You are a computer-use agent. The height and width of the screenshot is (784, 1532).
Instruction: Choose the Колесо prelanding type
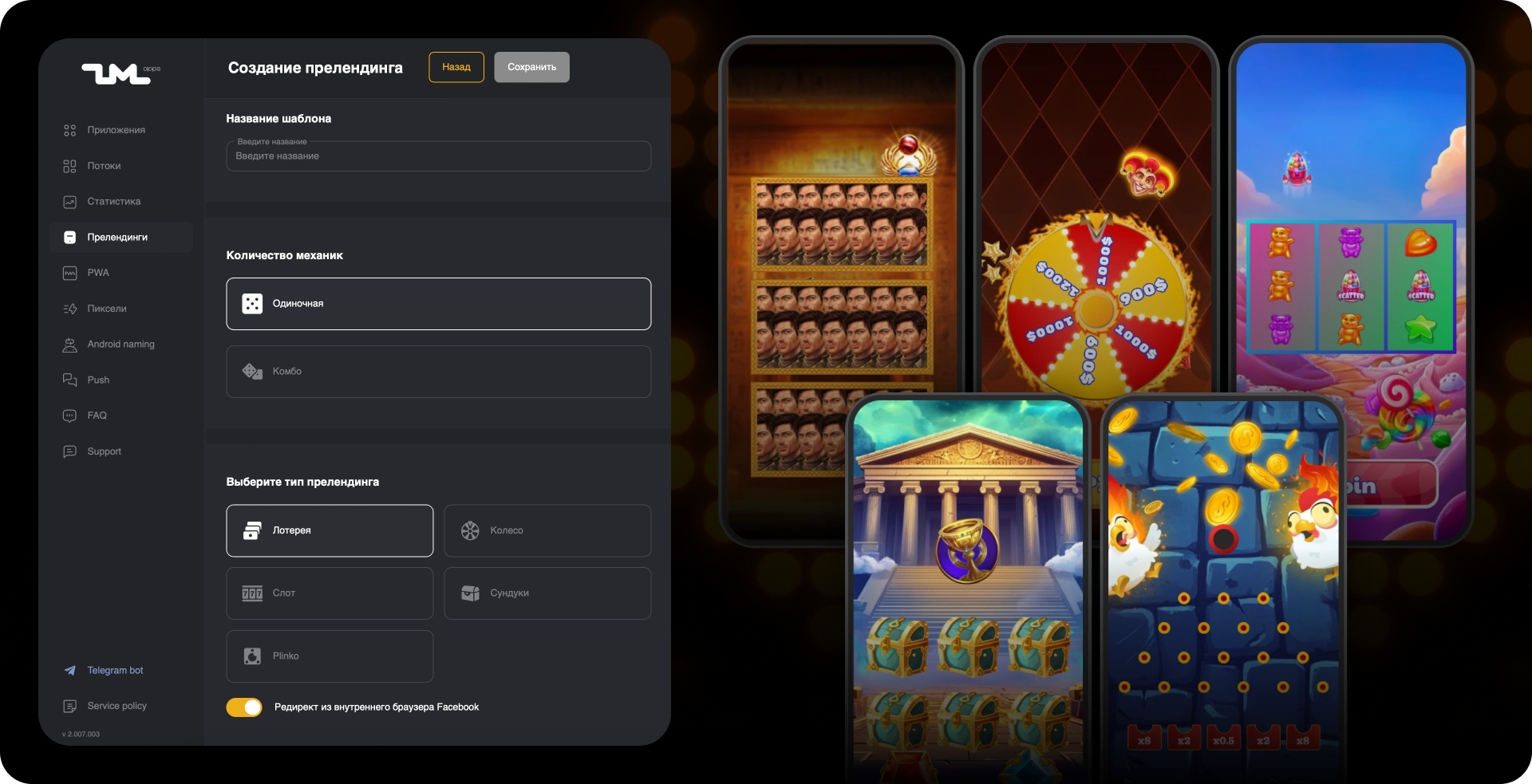(x=547, y=530)
